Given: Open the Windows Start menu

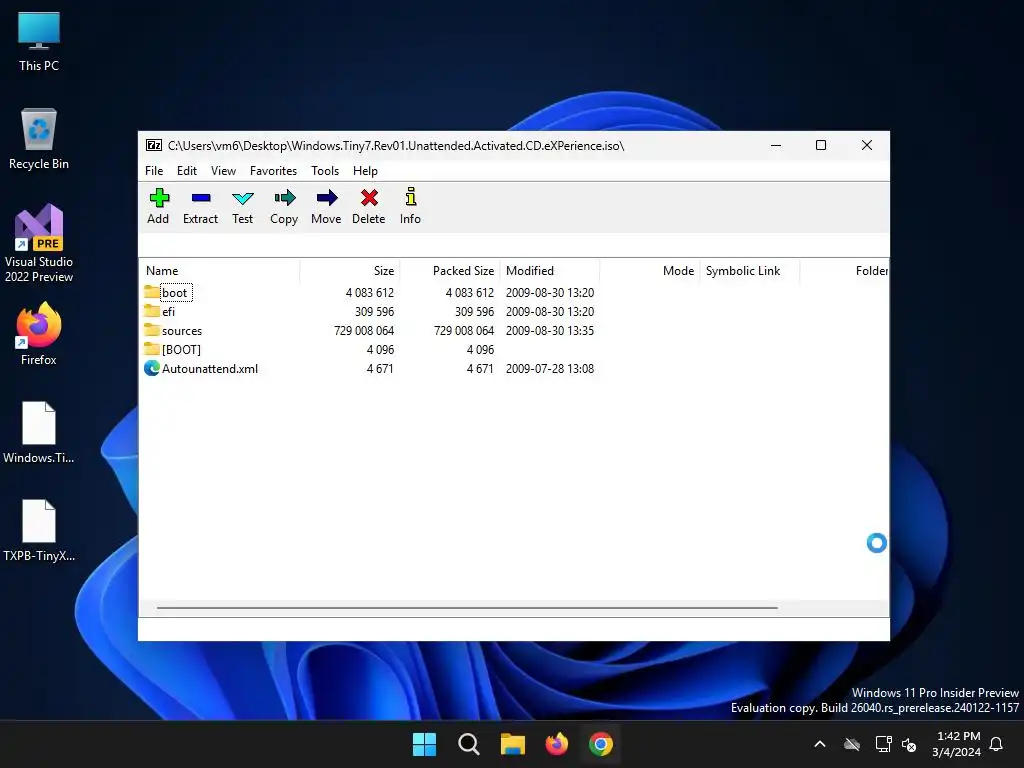Looking at the screenshot, I should coord(424,744).
